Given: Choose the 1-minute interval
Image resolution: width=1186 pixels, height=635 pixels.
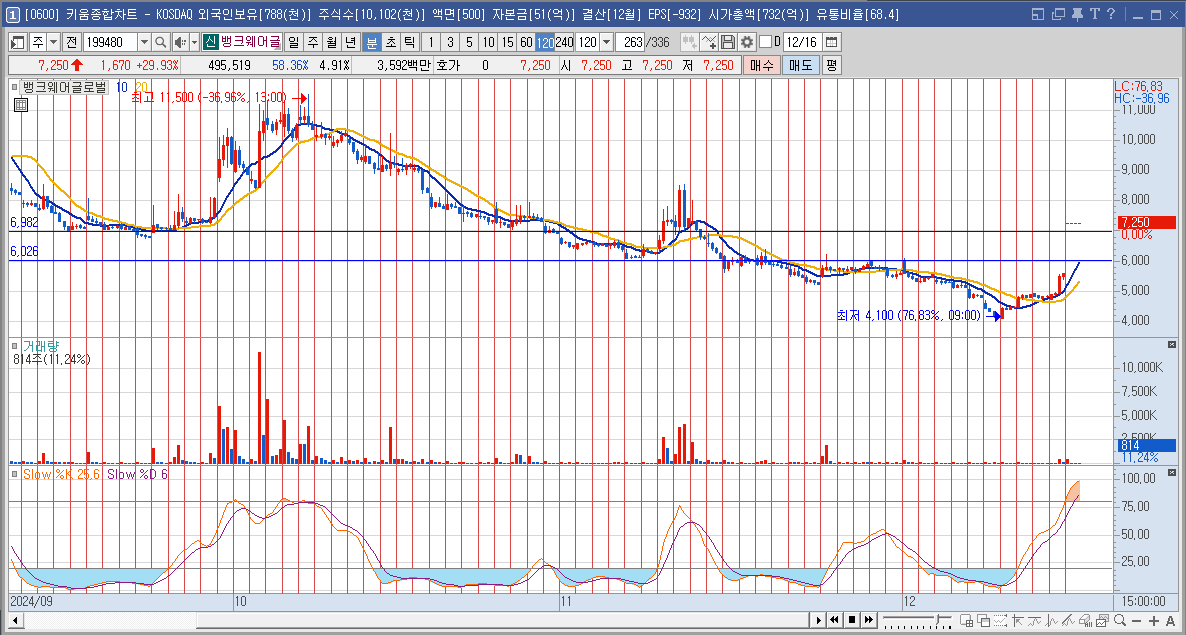Looking at the screenshot, I should tap(430, 42).
